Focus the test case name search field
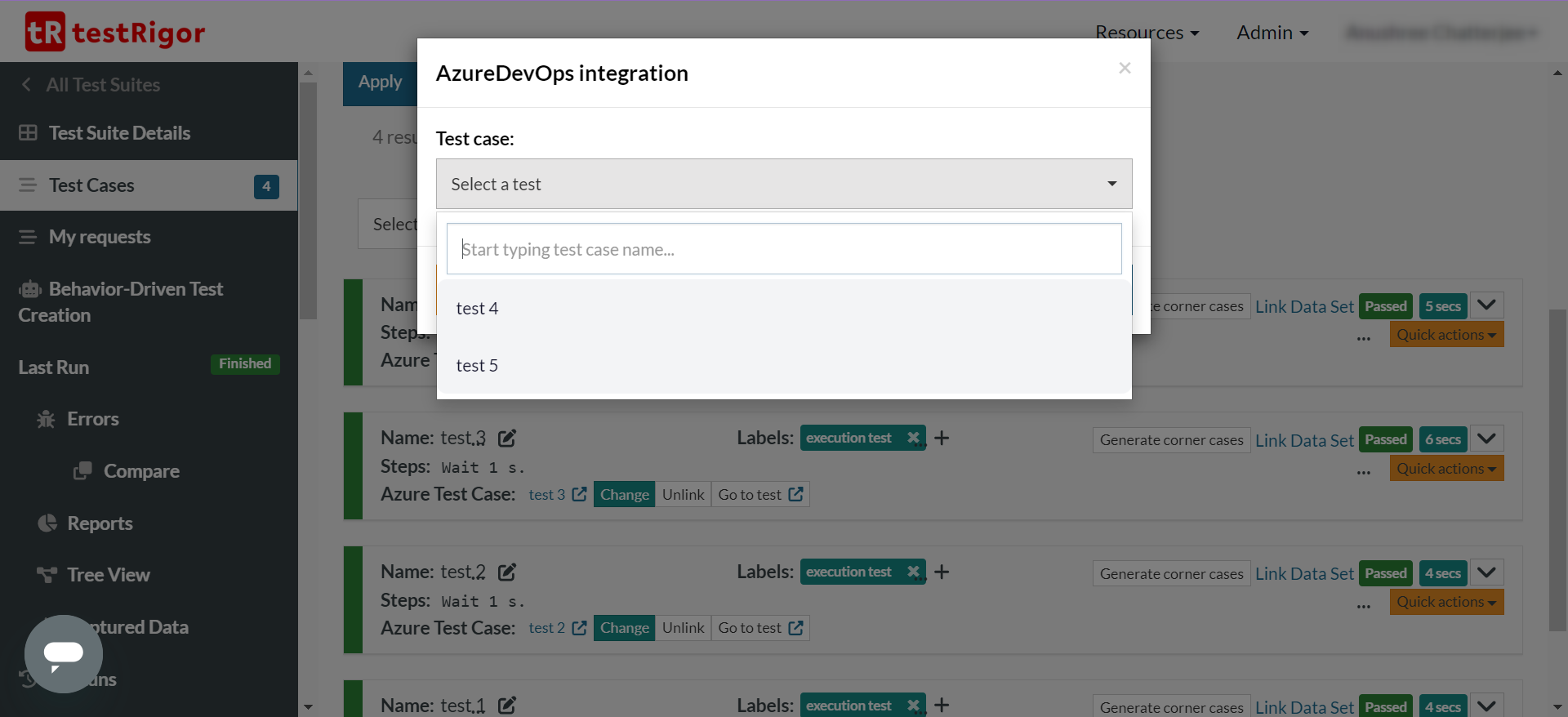The height and width of the screenshot is (717, 1568). point(783,249)
